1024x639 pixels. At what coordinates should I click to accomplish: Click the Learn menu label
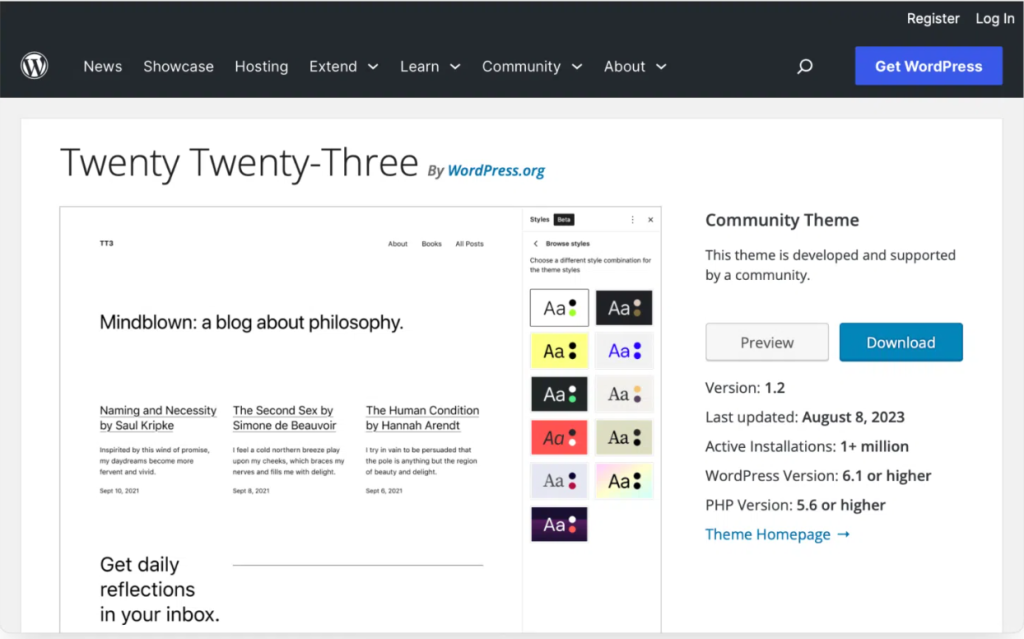[x=419, y=67]
